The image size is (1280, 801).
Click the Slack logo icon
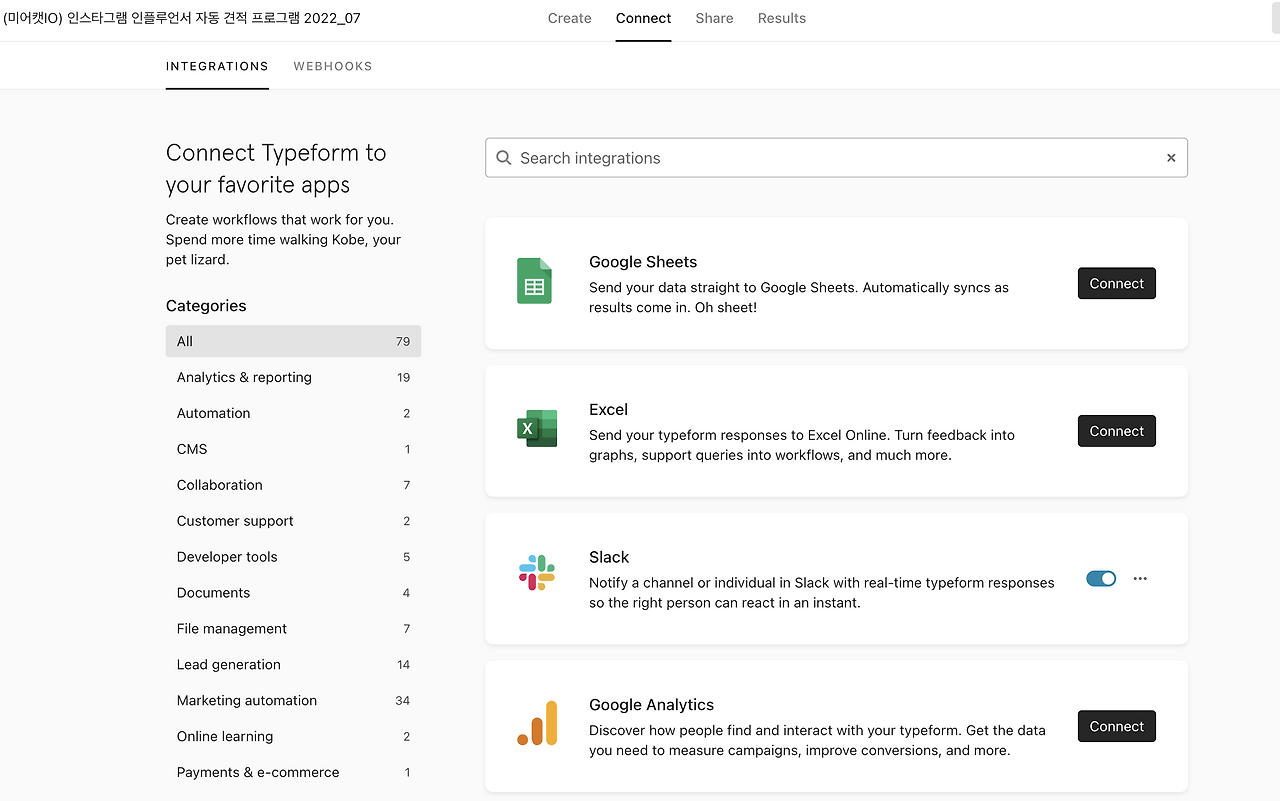coord(537,573)
